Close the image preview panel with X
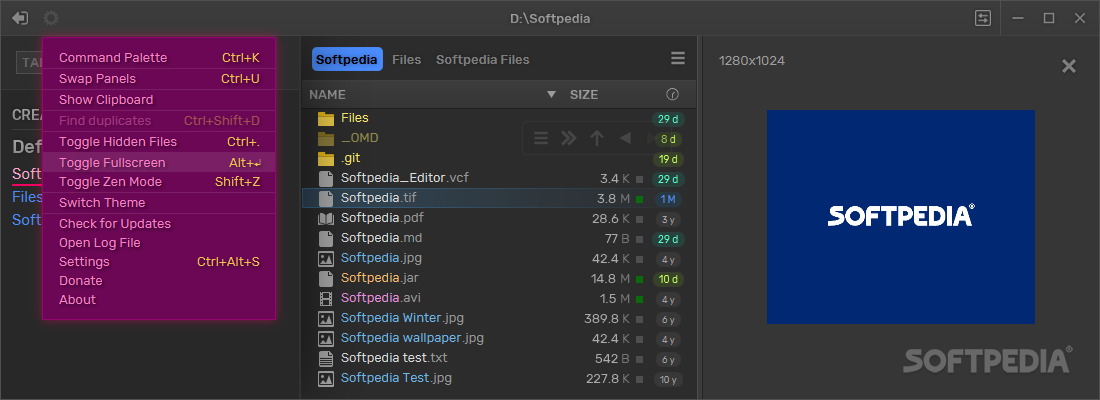The width and height of the screenshot is (1100, 400). (x=1068, y=66)
